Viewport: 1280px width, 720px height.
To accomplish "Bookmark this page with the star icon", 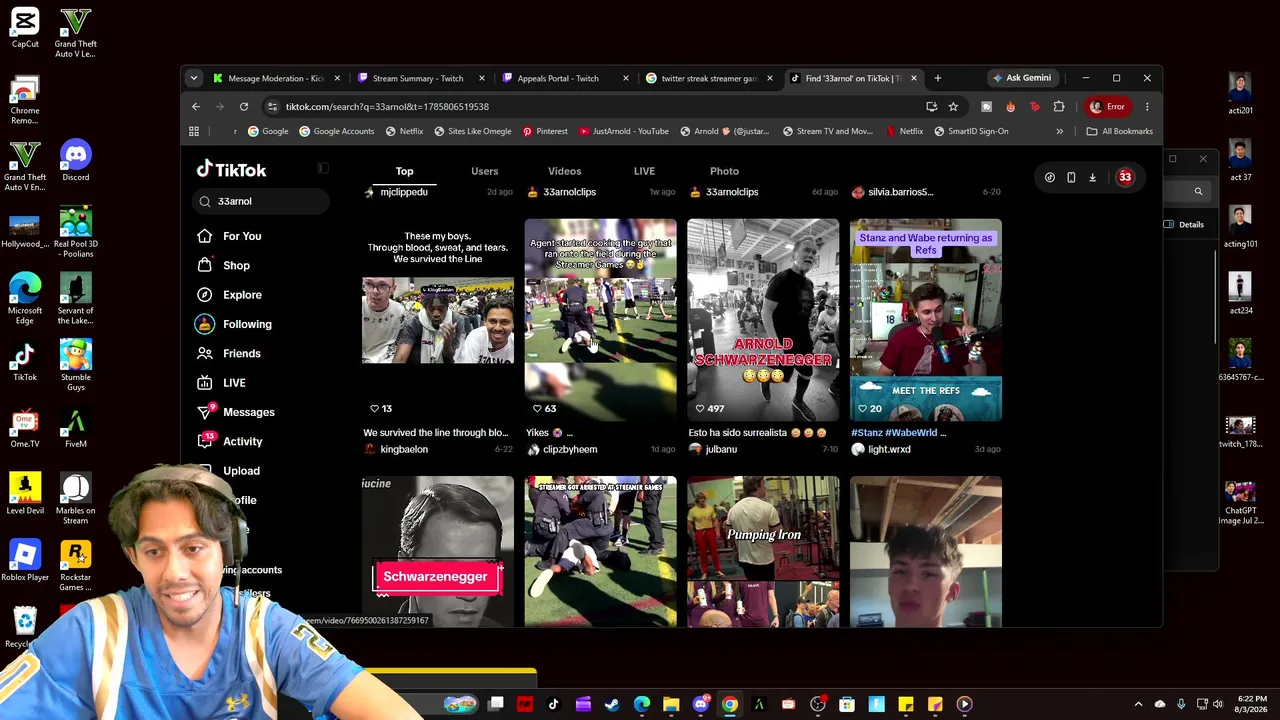I will pyautogui.click(x=953, y=106).
